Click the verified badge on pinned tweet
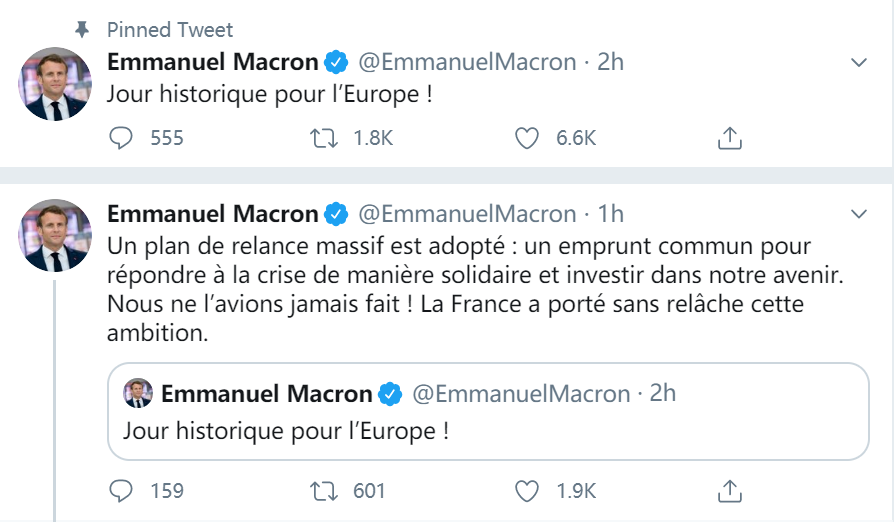 click(x=336, y=62)
